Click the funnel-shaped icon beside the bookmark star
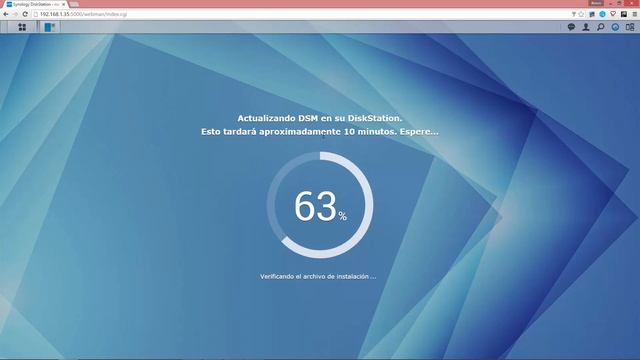Viewport: 640px width, 360px height. (x=573, y=14)
